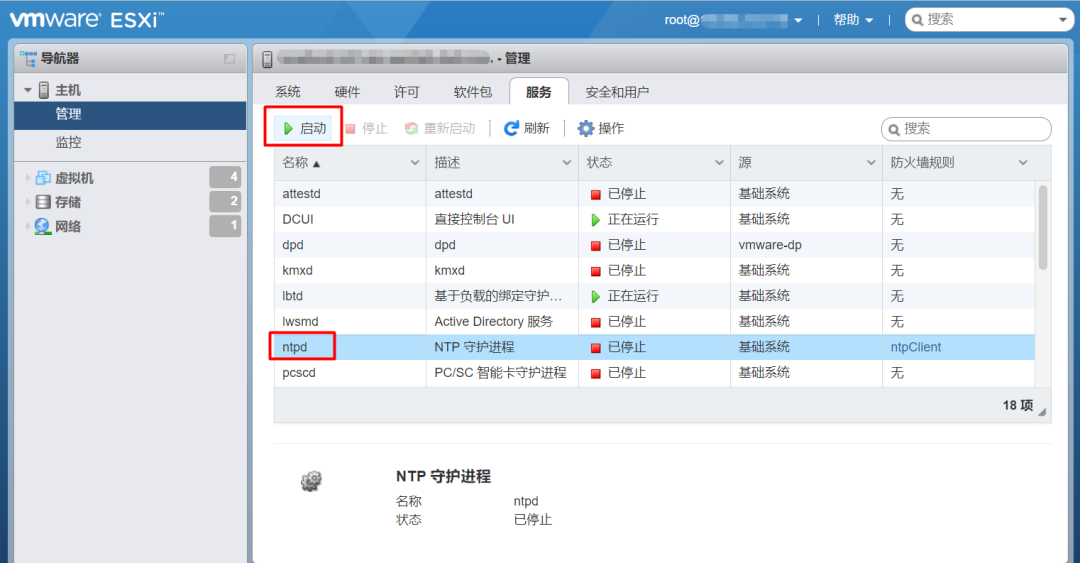Select the pcscd service name cell
1080x563 pixels.
click(x=299, y=373)
